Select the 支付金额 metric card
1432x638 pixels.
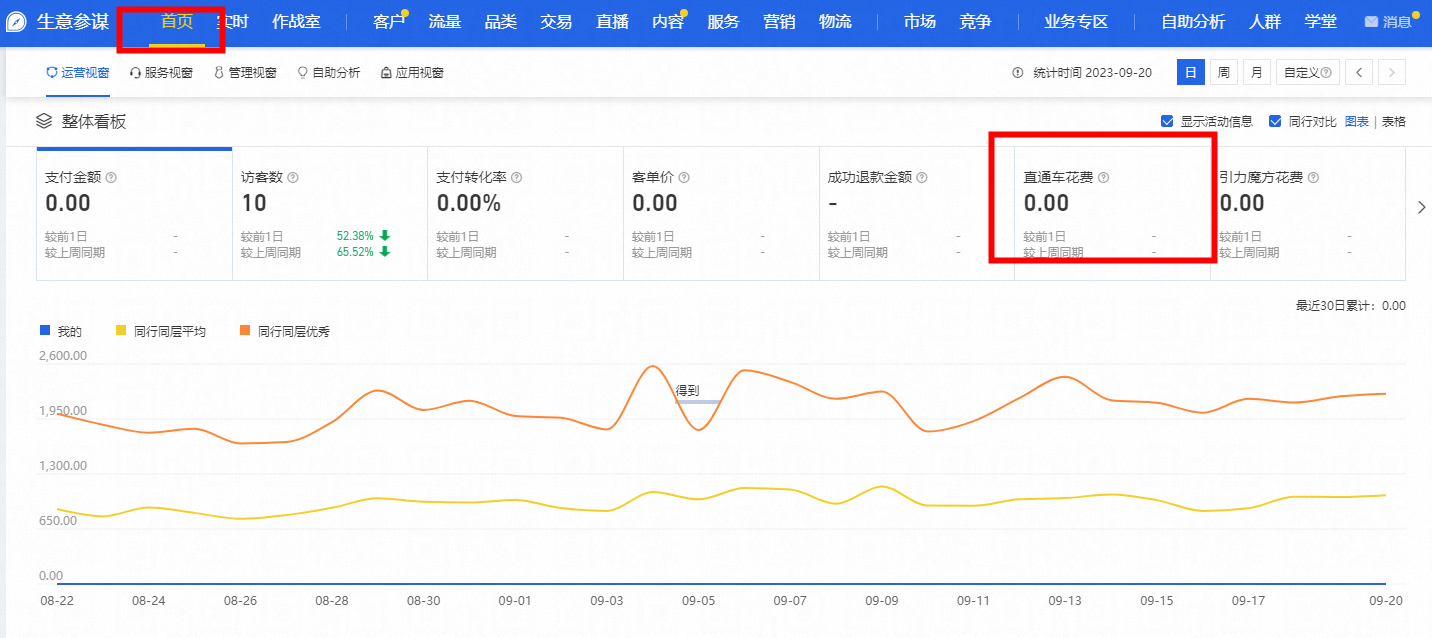[x=134, y=214]
